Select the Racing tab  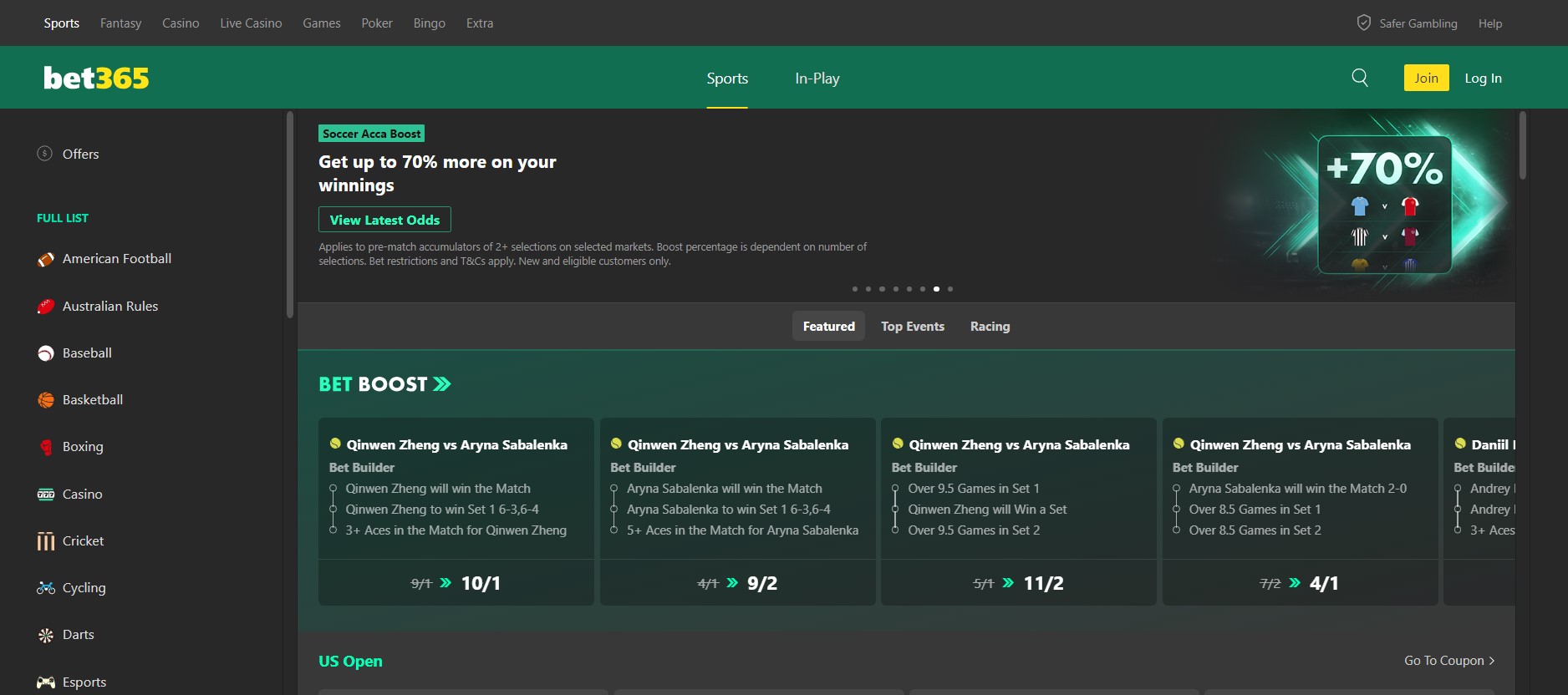pyautogui.click(x=990, y=327)
